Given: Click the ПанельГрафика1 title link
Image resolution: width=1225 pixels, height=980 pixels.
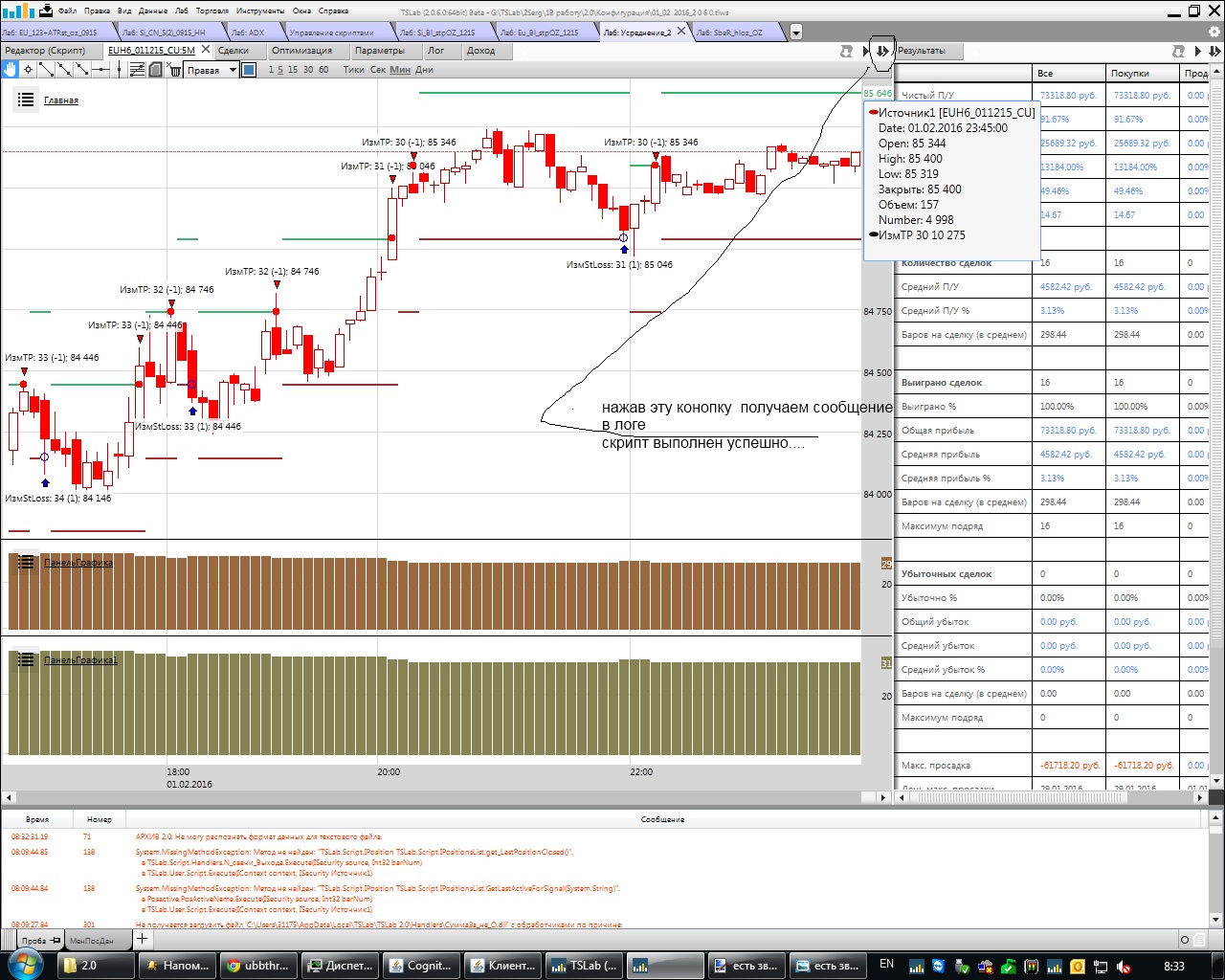Looking at the screenshot, I should [80, 660].
